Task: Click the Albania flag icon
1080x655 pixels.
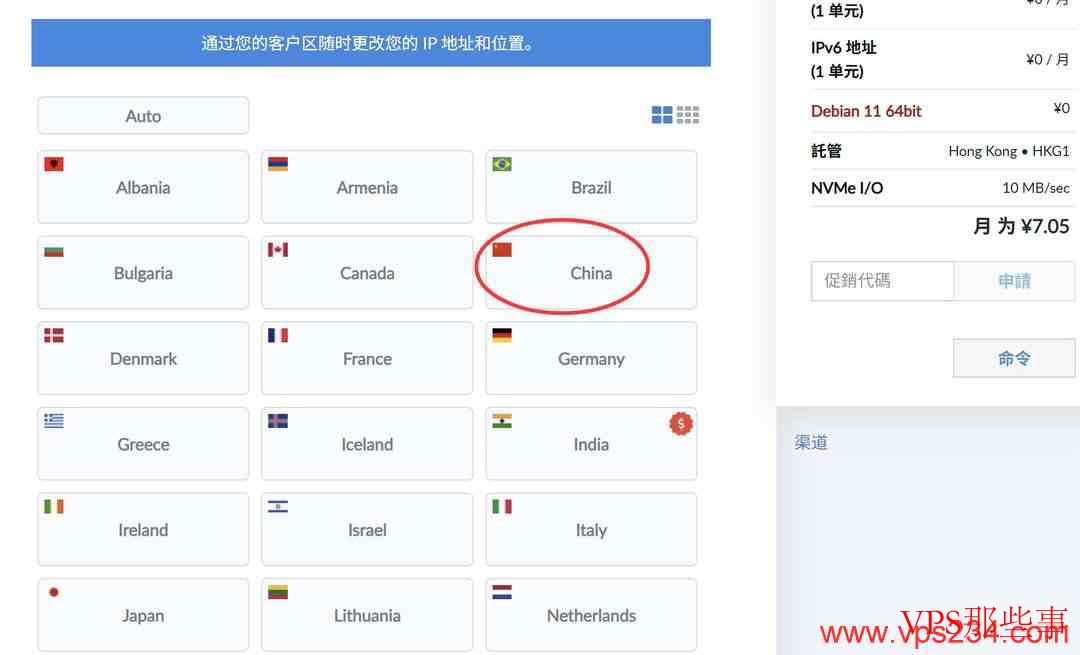Action: tap(54, 164)
